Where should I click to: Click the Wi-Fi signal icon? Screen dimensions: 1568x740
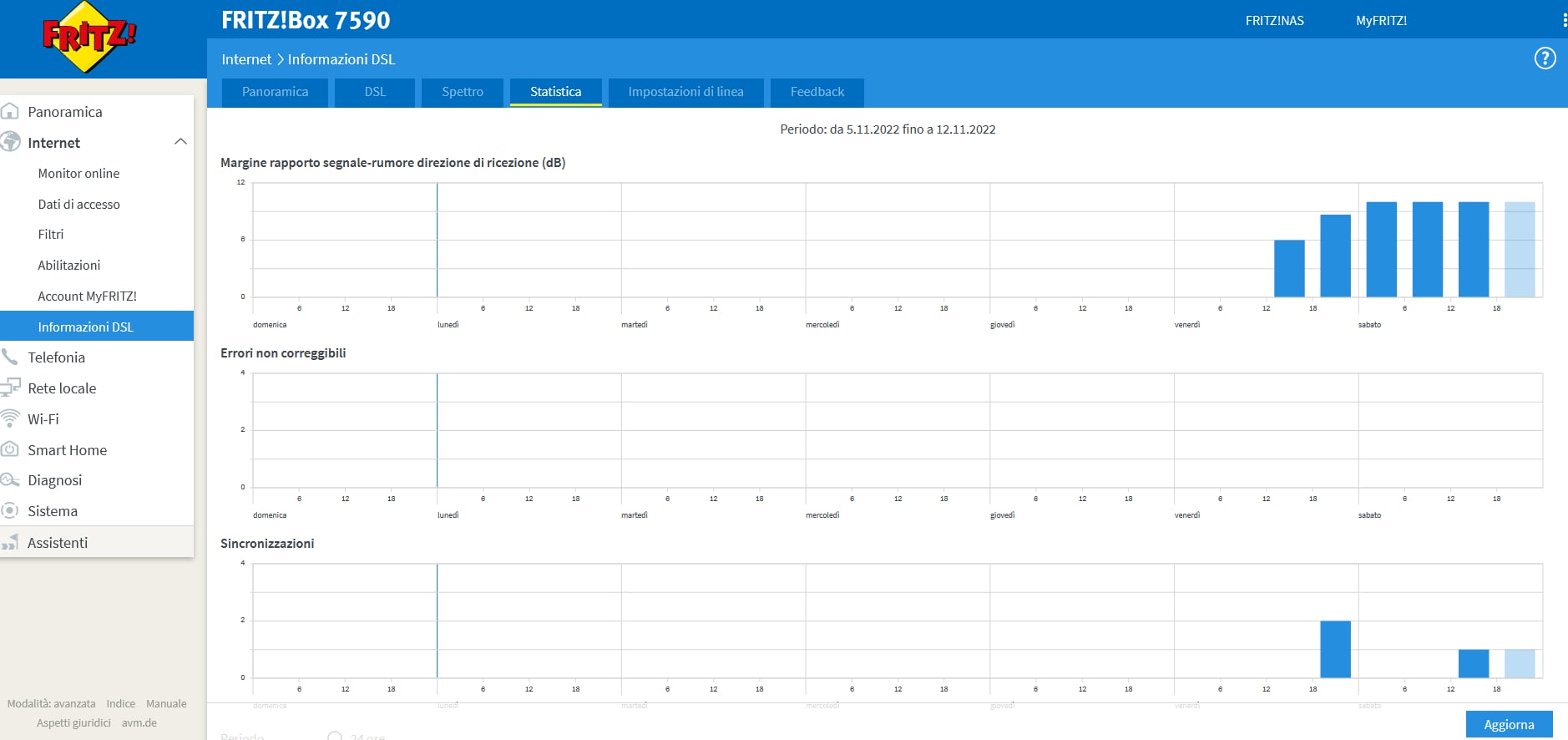[x=10, y=418]
